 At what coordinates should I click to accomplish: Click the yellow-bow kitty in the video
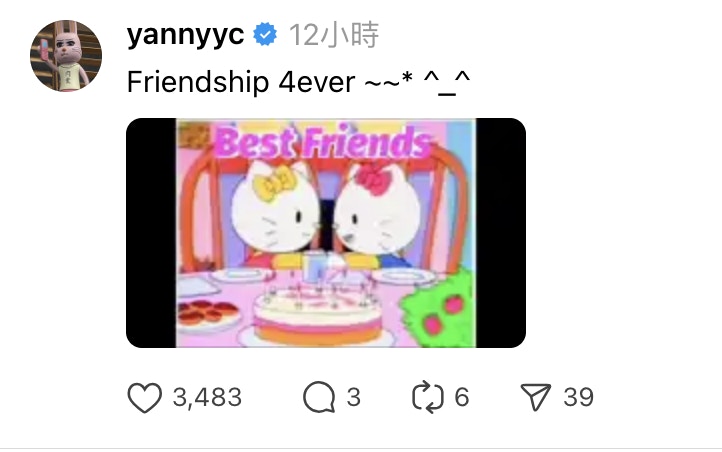click(x=275, y=213)
